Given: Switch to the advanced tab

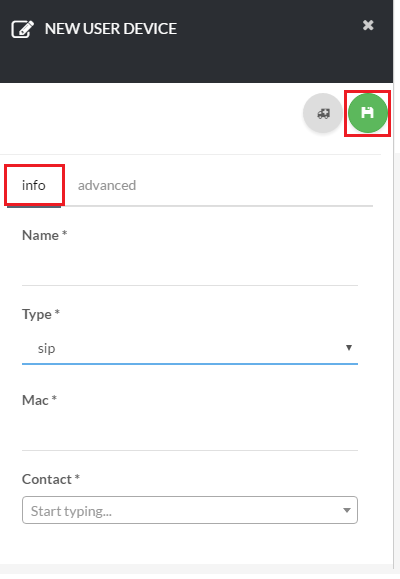Looking at the screenshot, I should click(107, 185).
